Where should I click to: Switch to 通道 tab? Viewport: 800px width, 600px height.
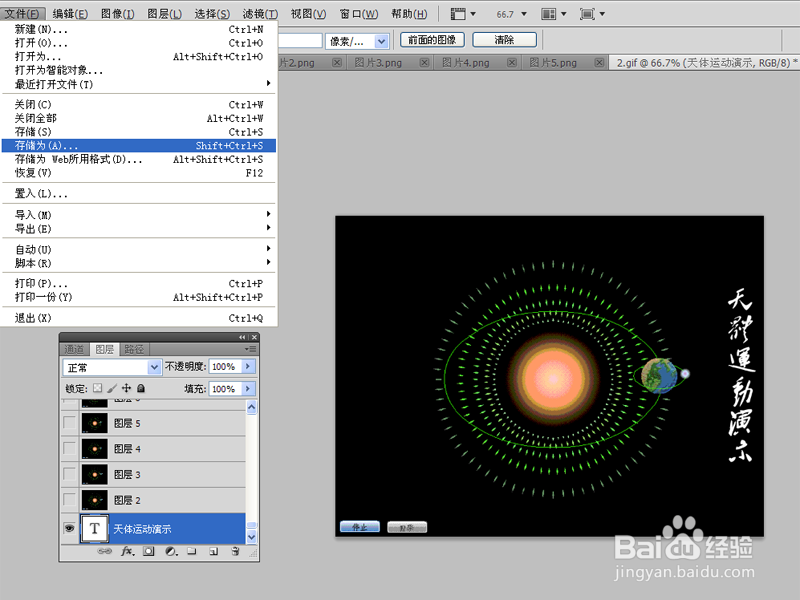(74, 349)
